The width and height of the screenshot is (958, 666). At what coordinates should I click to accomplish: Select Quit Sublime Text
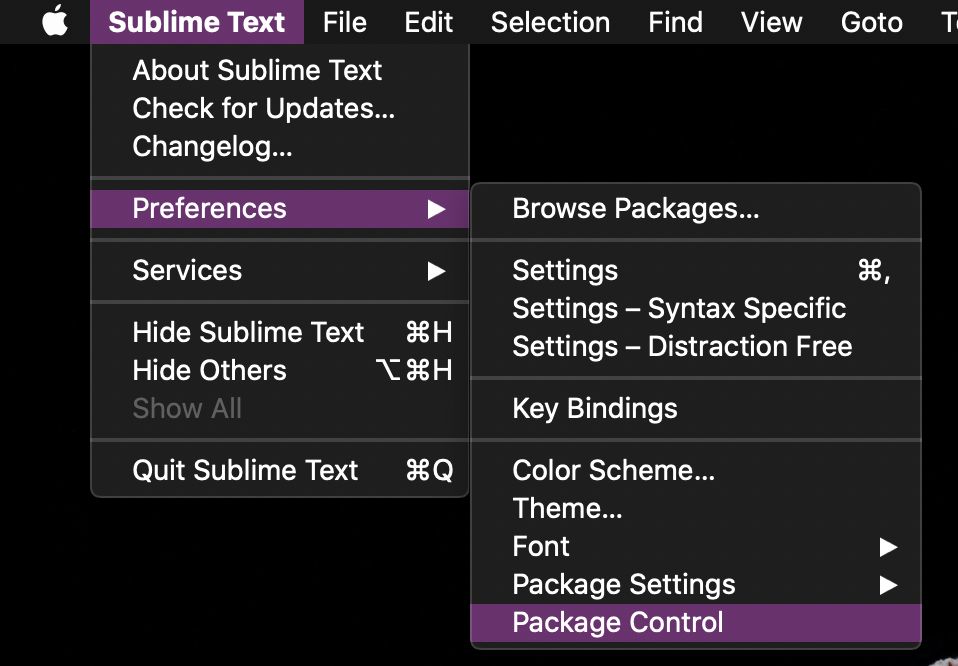(x=280, y=470)
